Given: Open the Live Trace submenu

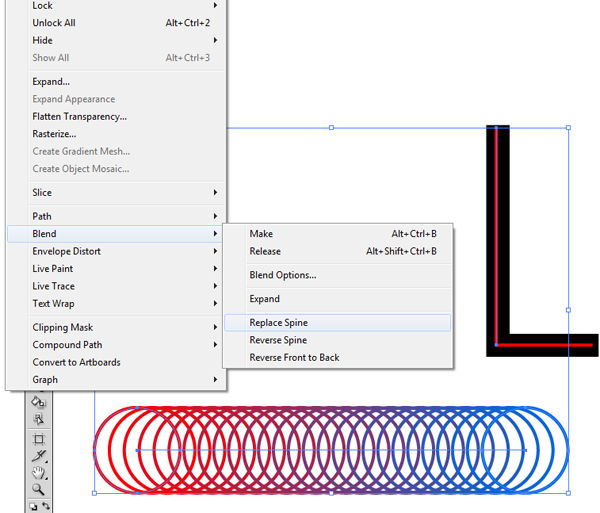Looking at the screenshot, I should pyautogui.click(x=117, y=286).
